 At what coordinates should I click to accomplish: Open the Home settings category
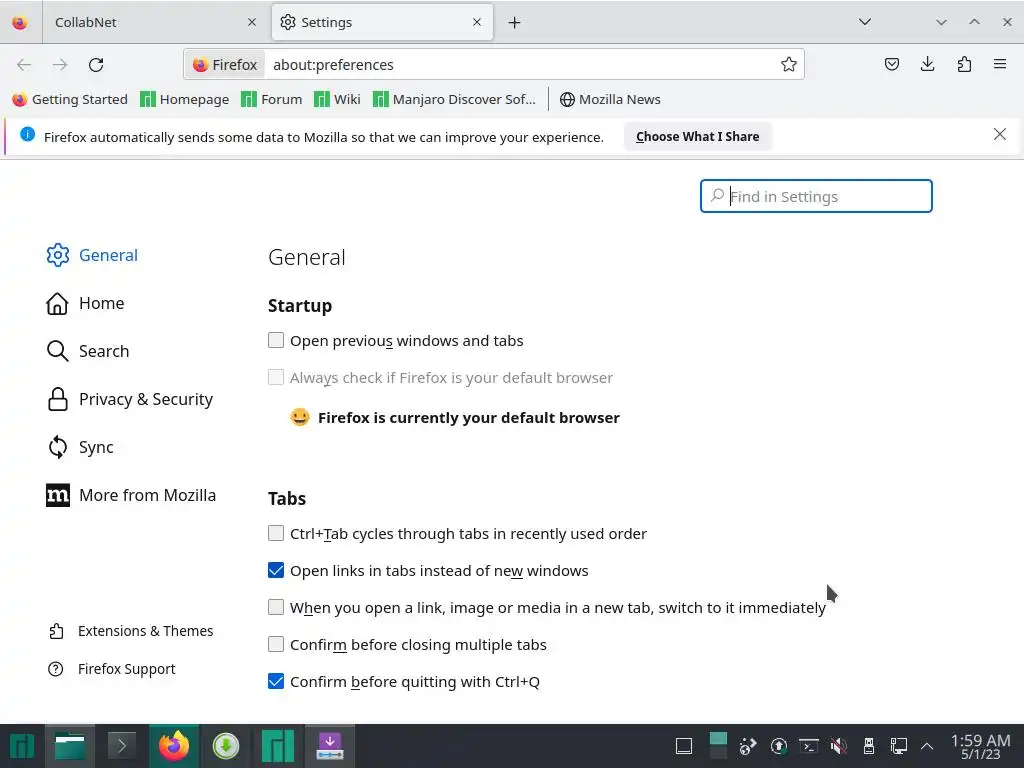pos(86,303)
